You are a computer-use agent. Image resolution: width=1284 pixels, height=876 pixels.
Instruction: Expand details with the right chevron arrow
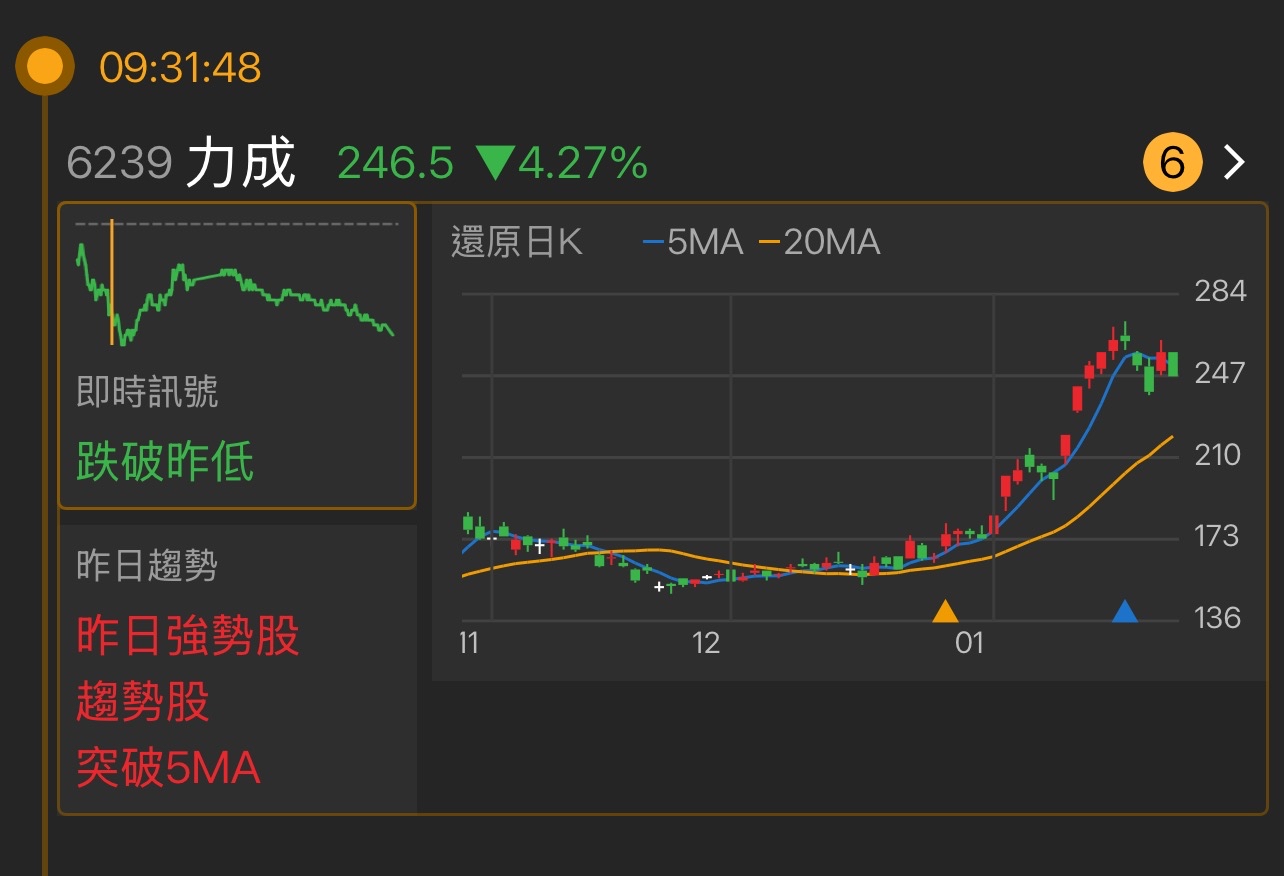1232,162
